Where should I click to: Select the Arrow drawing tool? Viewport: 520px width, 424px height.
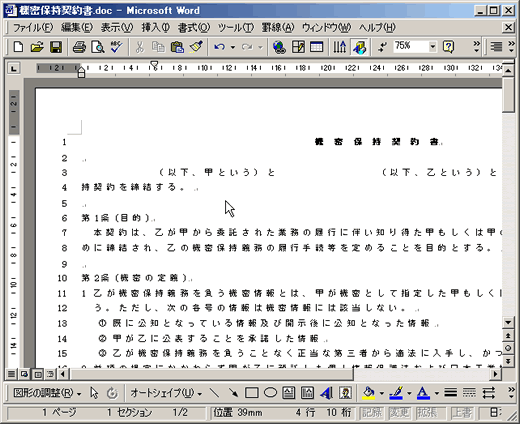click(x=233, y=393)
